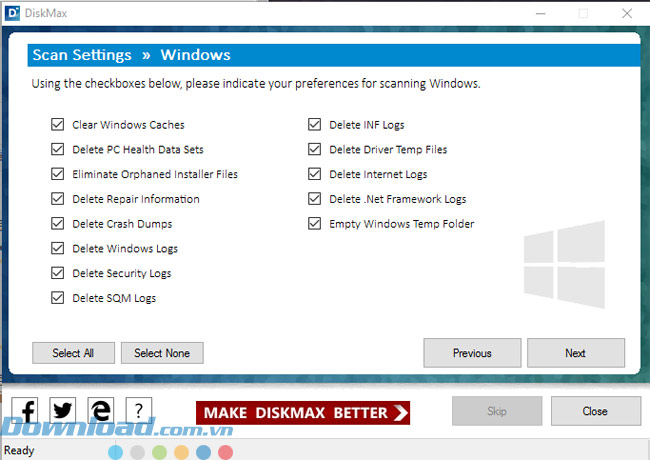Toggle Delete Windows Logs checkbox
Image resolution: width=650 pixels, height=460 pixels.
[58, 248]
